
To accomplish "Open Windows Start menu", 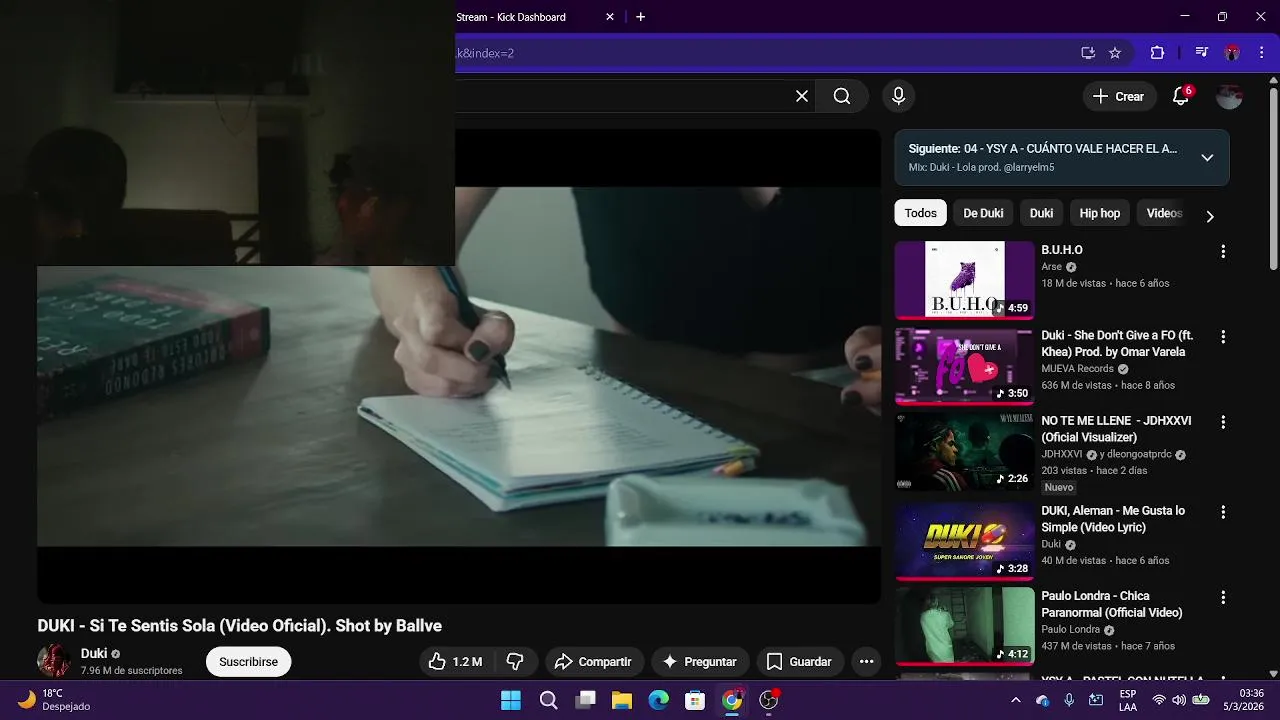I will (x=511, y=700).
